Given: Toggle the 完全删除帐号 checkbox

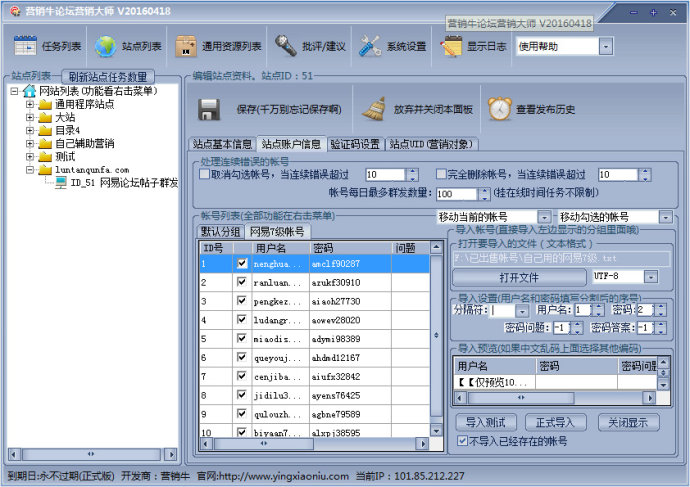Looking at the screenshot, I should tap(440, 174).
